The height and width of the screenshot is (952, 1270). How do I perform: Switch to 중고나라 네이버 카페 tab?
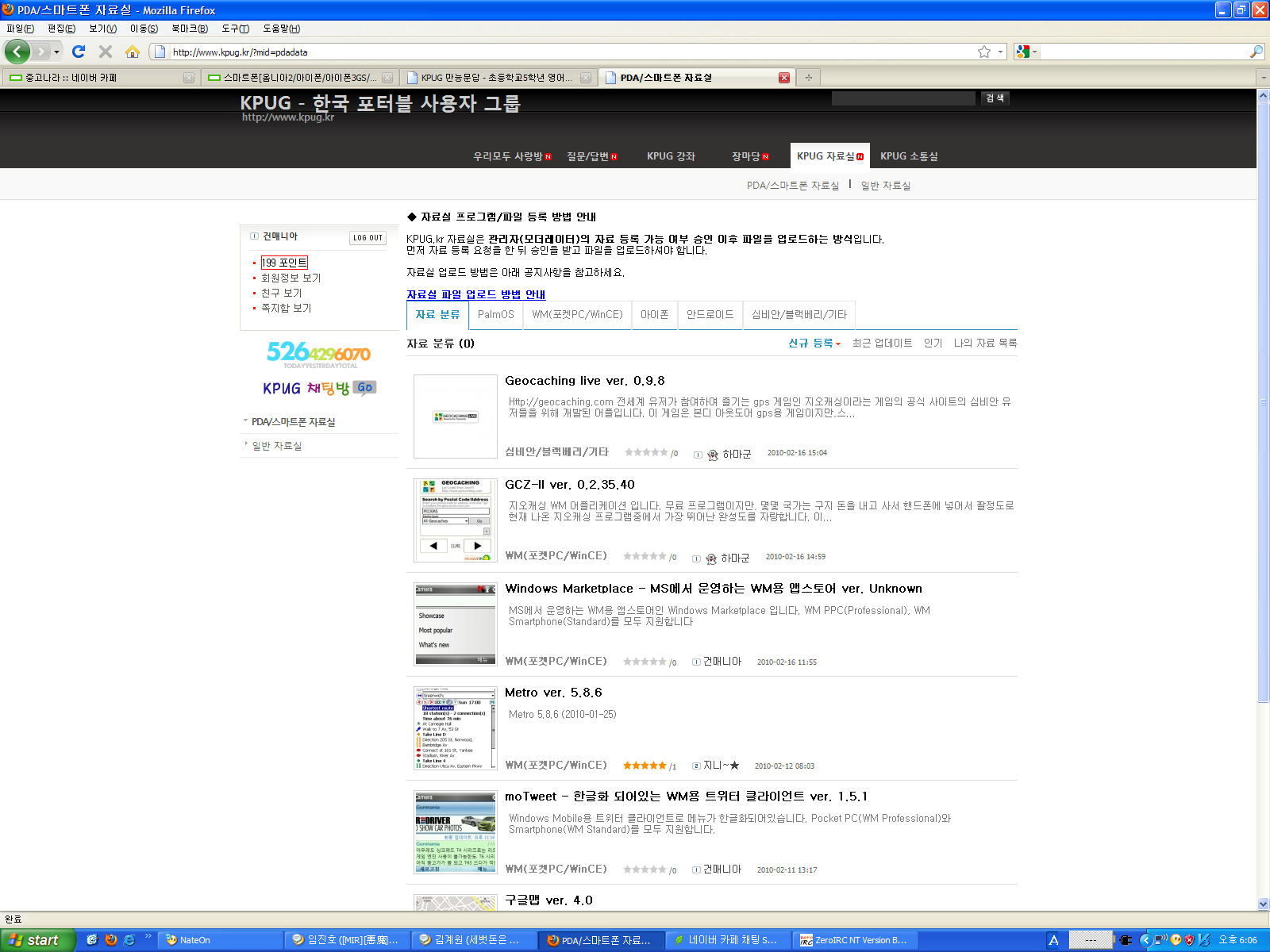pos(101,78)
